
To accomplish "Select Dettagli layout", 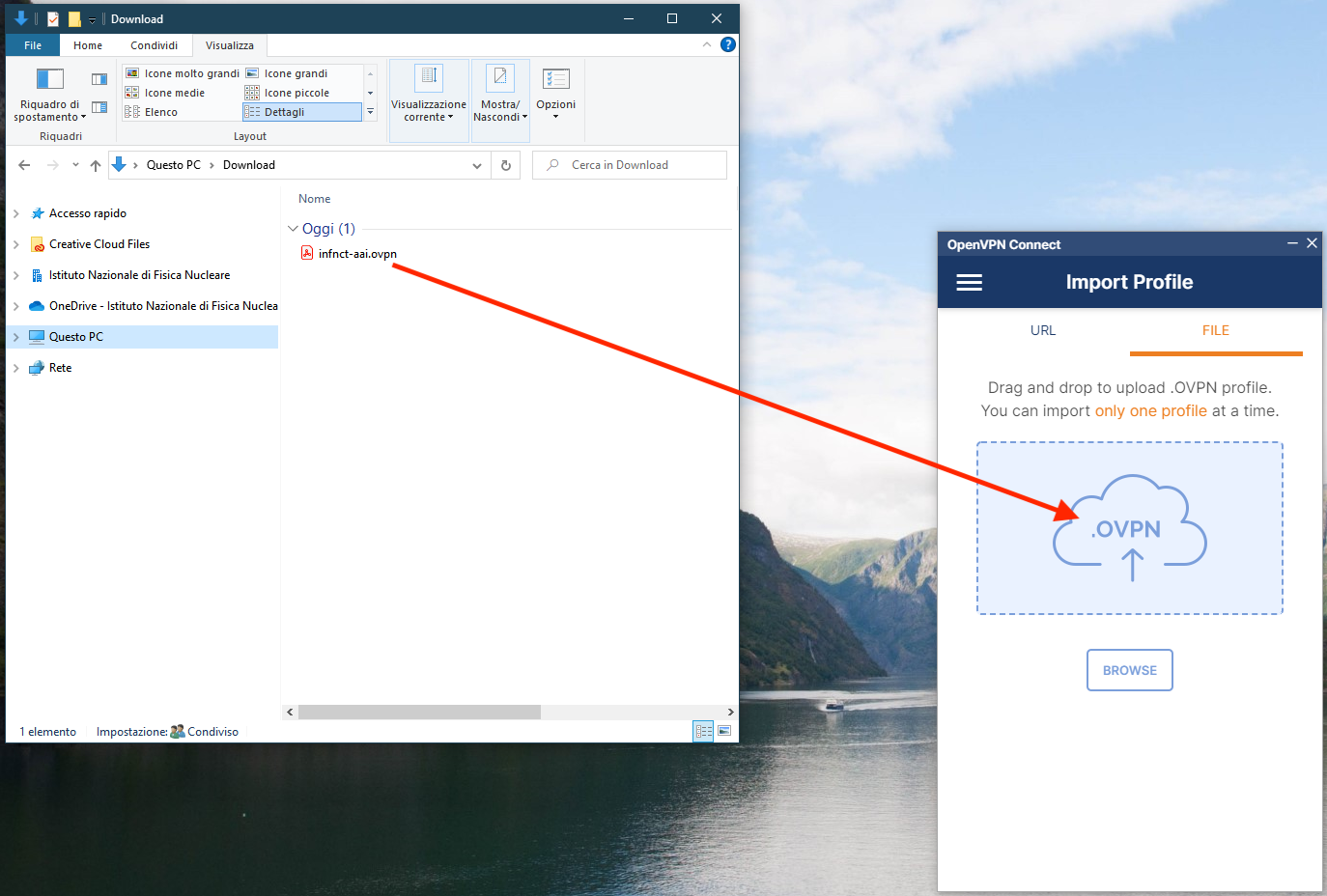I will tap(302, 112).
